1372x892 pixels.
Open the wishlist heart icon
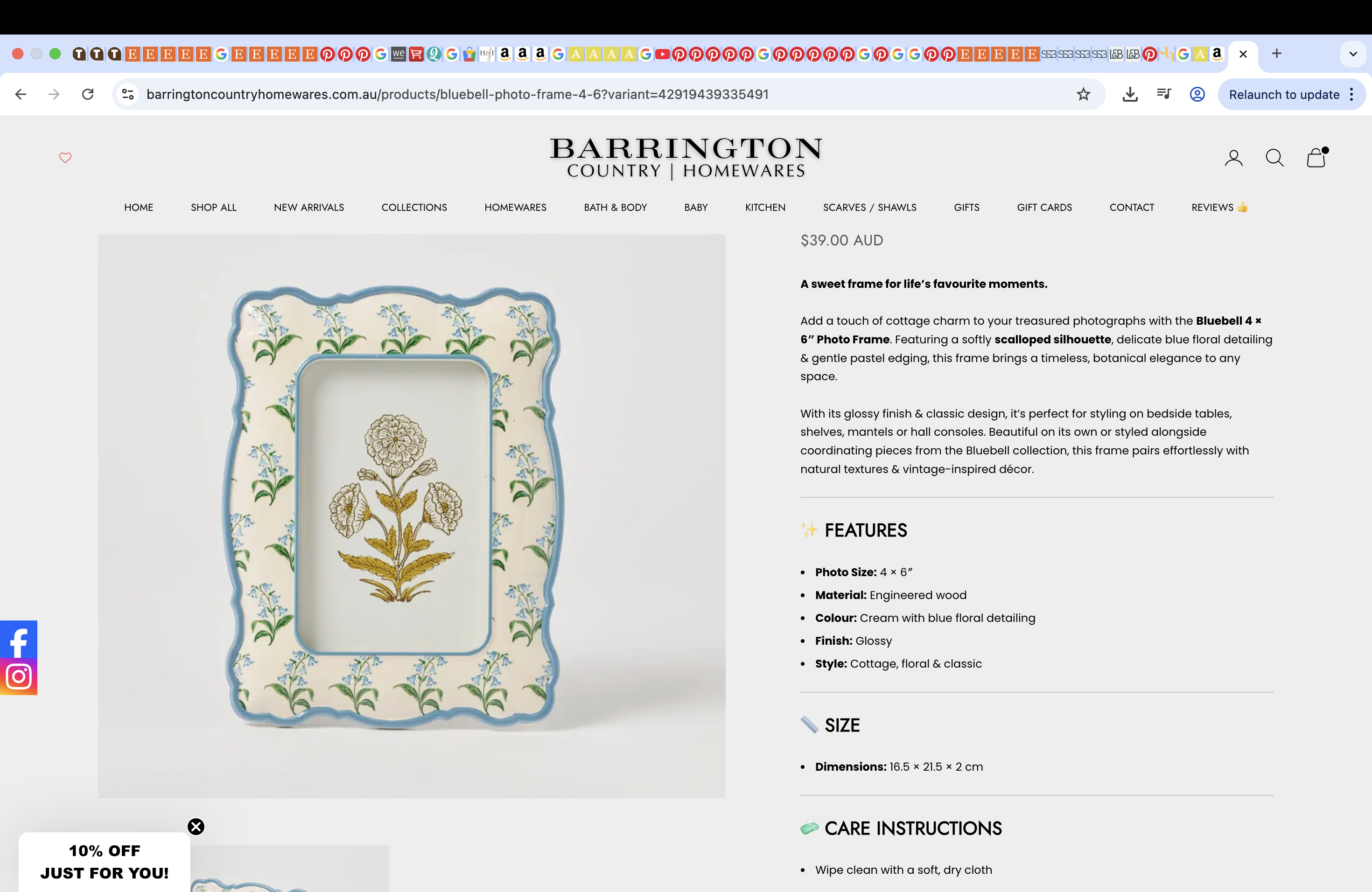tap(65, 157)
